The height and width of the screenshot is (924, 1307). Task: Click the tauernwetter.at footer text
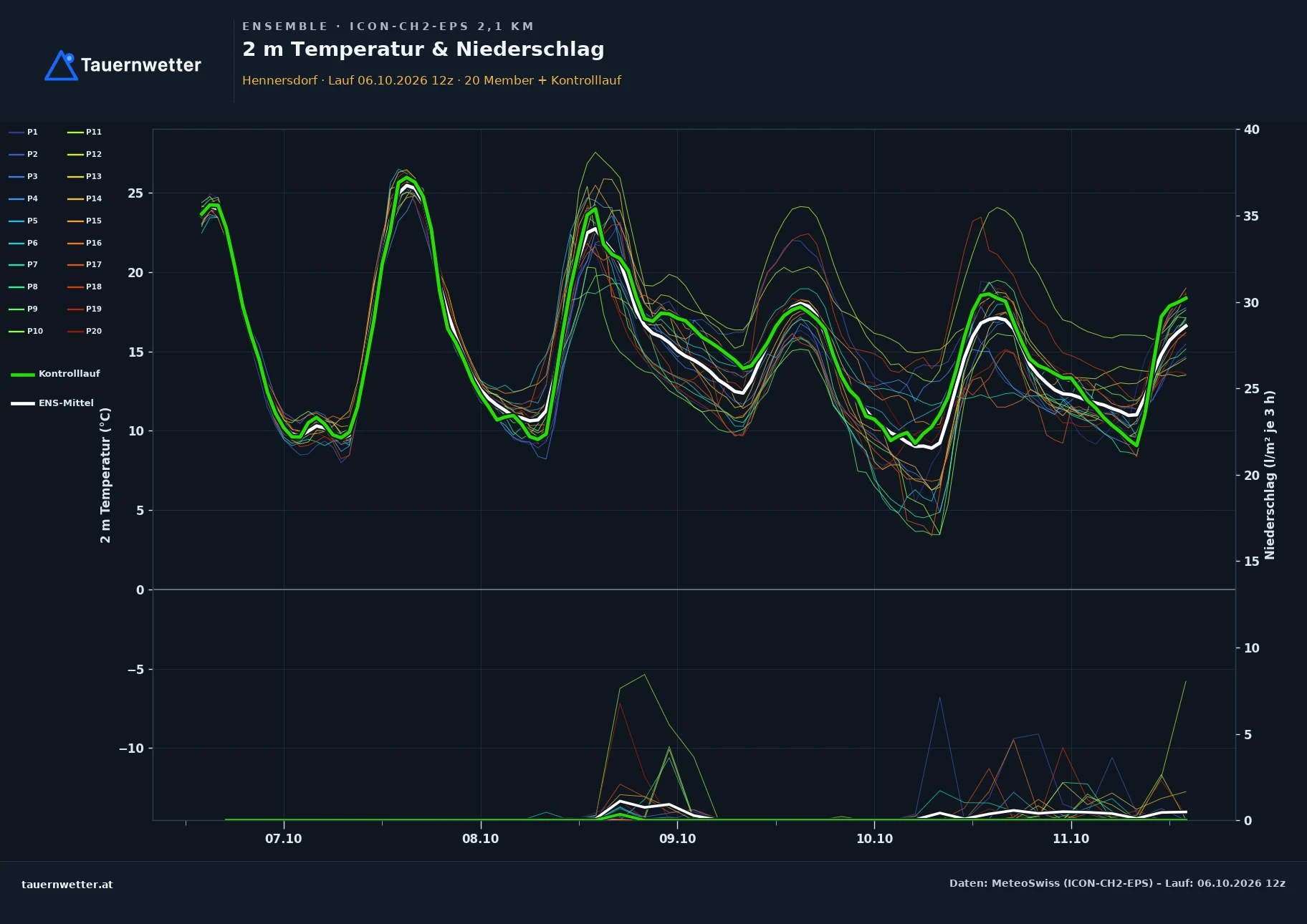(67, 885)
